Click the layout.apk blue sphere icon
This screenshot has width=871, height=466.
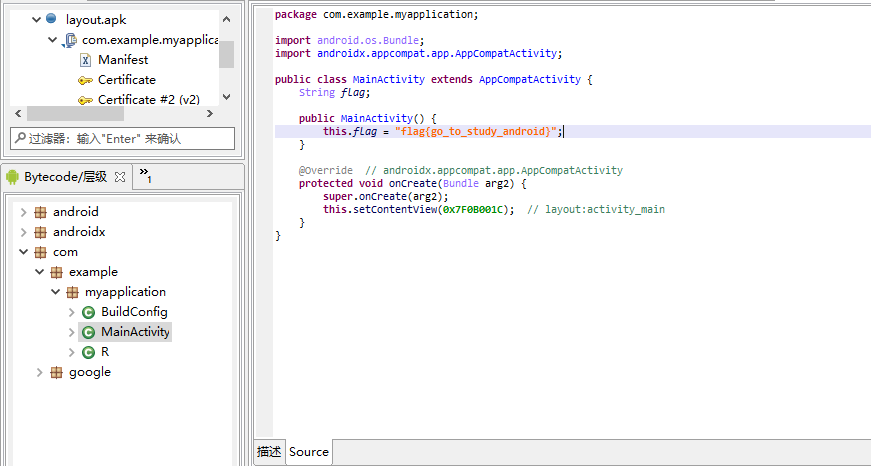pos(51,19)
